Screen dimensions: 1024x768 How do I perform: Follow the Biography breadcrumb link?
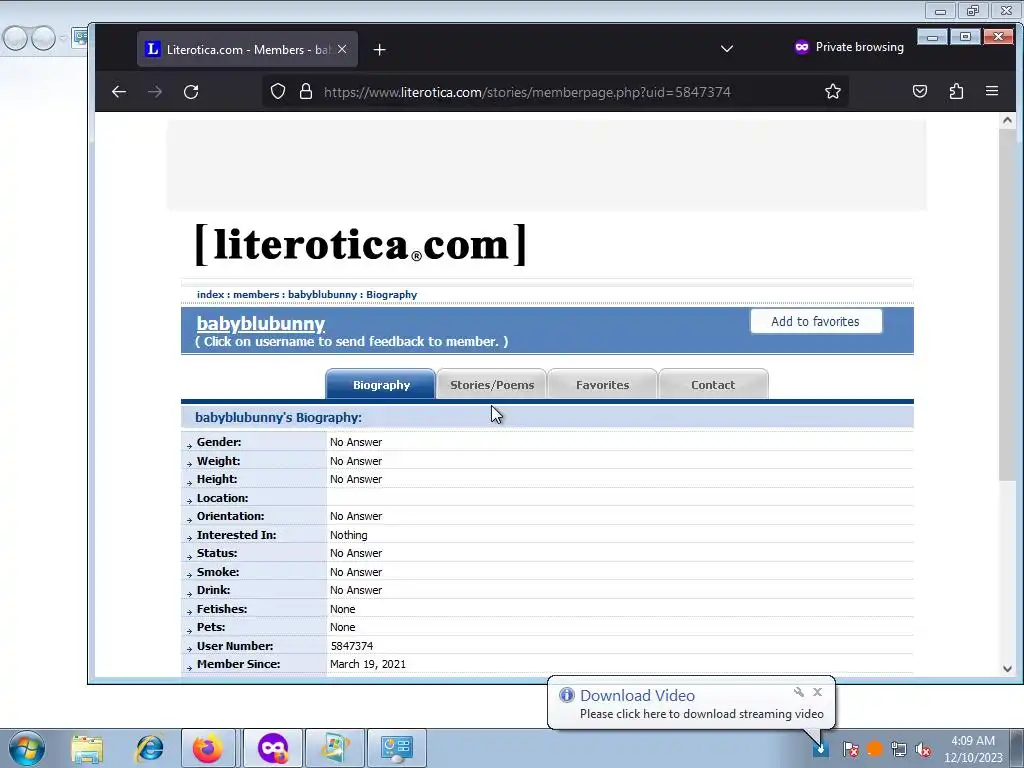click(391, 295)
